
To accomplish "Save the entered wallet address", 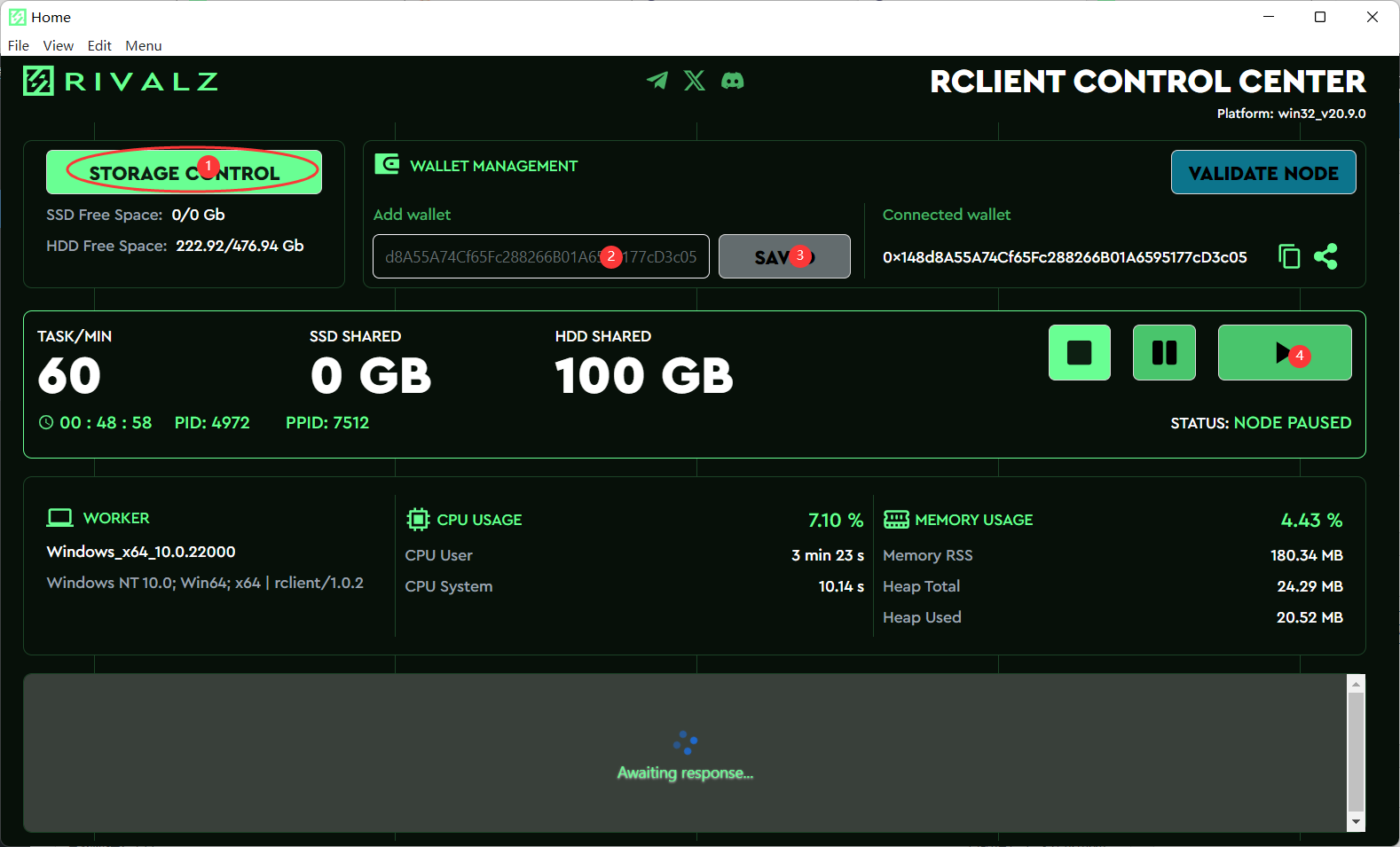I will 784,256.
